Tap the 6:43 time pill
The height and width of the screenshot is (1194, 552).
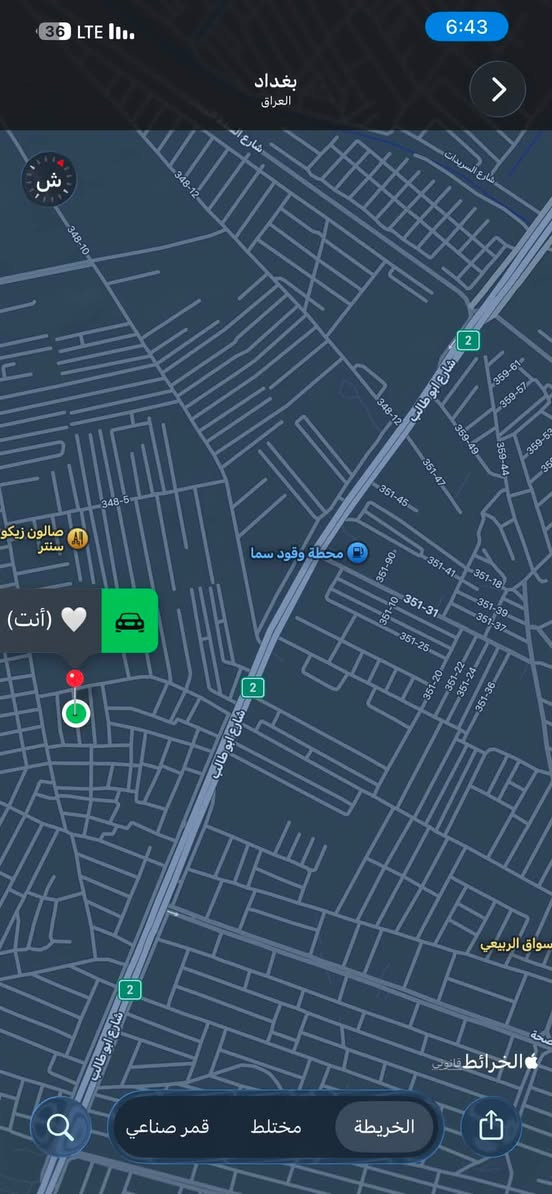(467, 27)
